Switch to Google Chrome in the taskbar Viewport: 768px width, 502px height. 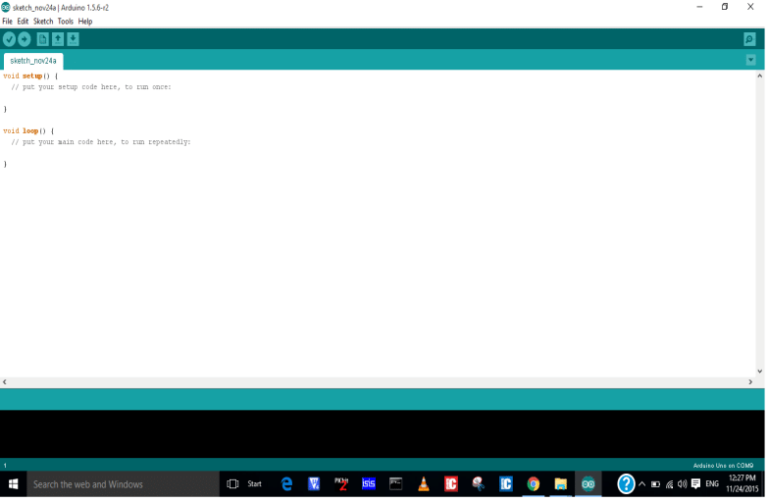coord(533,484)
